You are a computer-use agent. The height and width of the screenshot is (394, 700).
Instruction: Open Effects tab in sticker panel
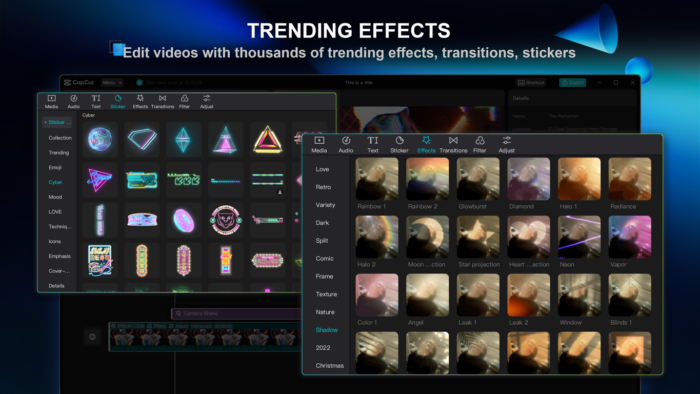(x=140, y=102)
